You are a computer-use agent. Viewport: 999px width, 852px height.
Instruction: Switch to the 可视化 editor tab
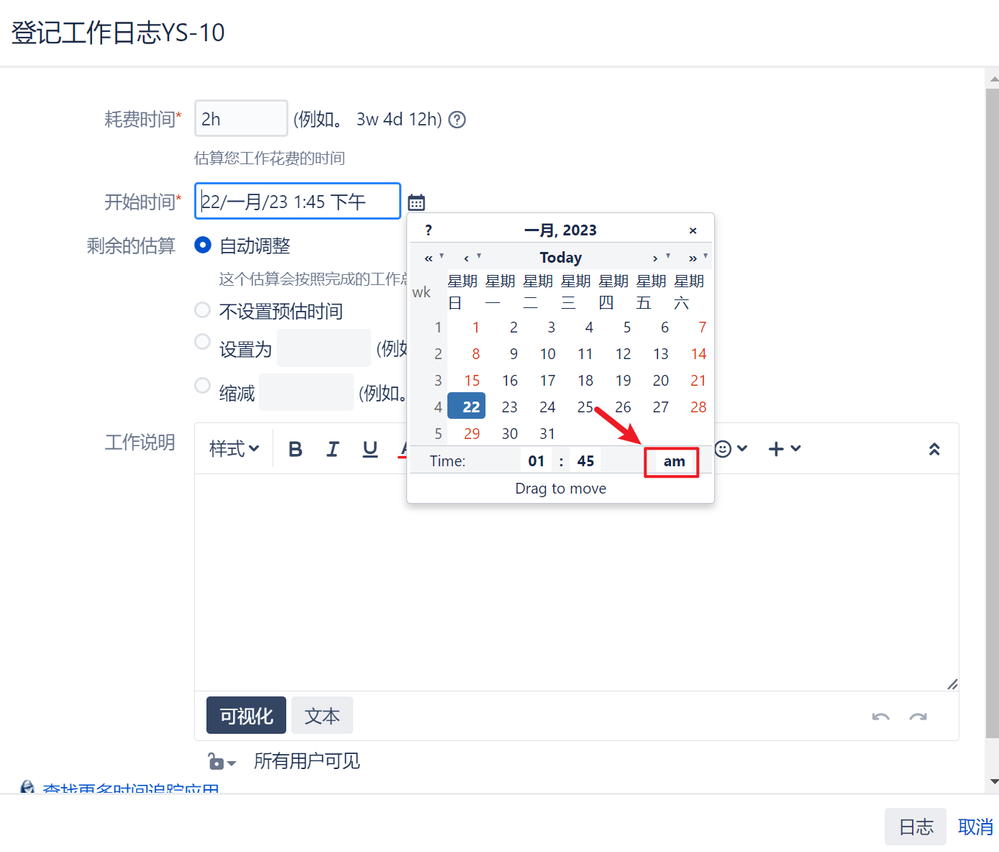click(246, 716)
